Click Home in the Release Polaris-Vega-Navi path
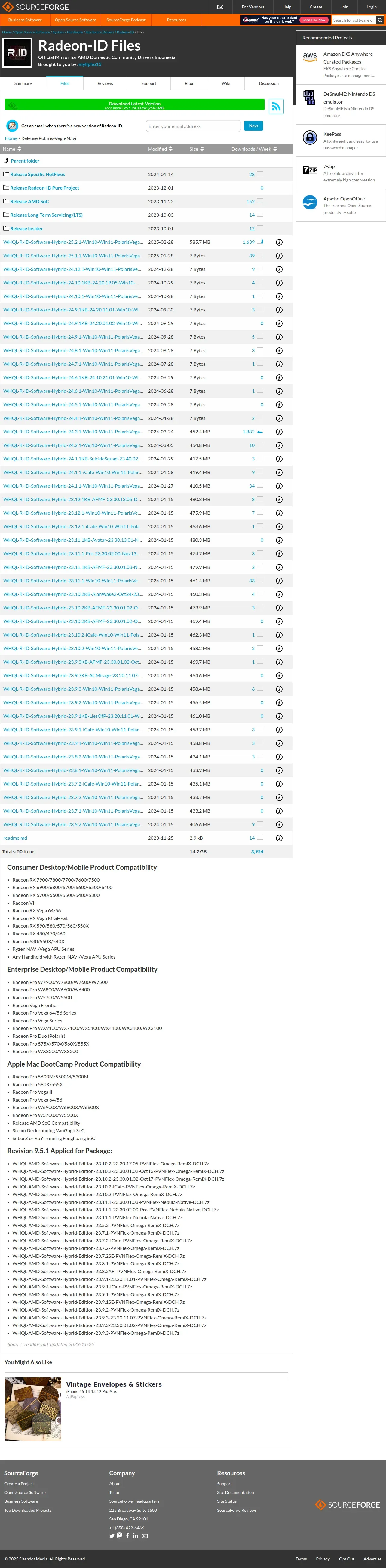 coord(11,138)
